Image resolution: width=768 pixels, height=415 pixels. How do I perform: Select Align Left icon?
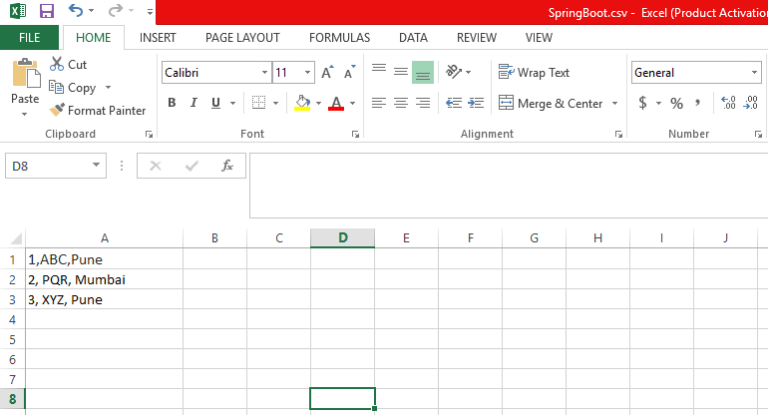click(379, 103)
